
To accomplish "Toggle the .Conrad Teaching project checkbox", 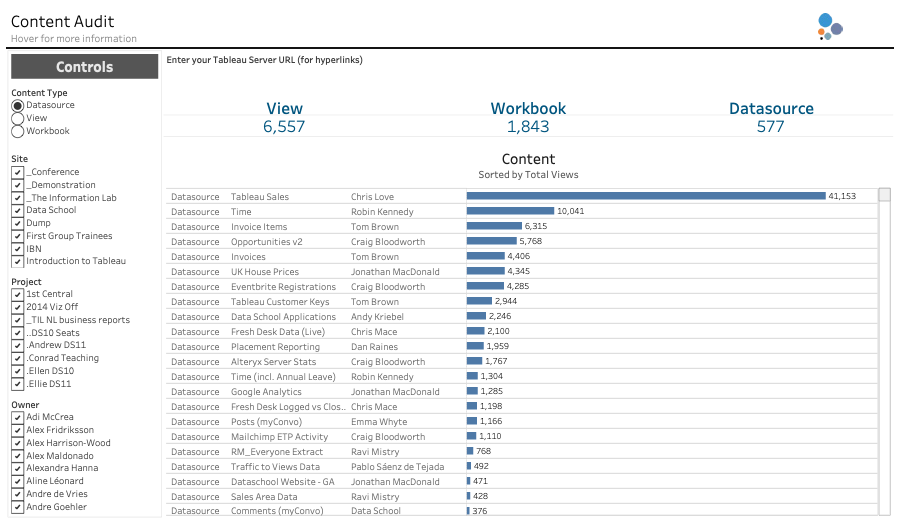I will point(17,359).
